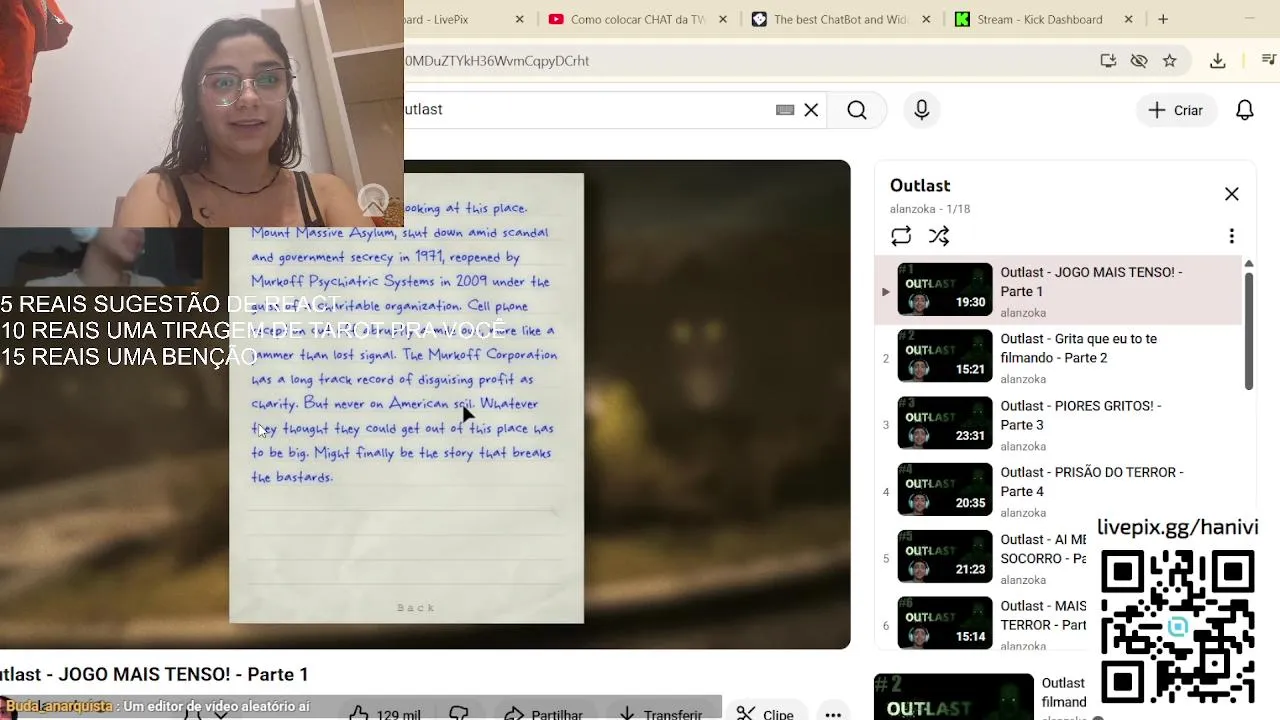Select the 15:14 playlist video thumbnail

[x=945, y=623]
